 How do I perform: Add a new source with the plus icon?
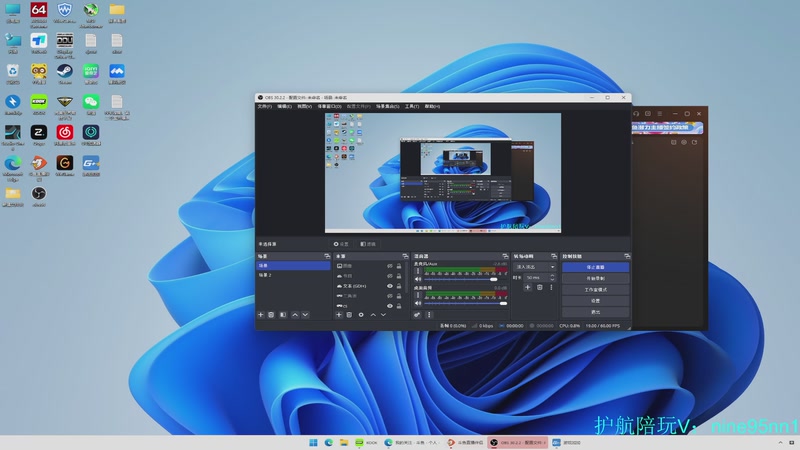coord(338,315)
